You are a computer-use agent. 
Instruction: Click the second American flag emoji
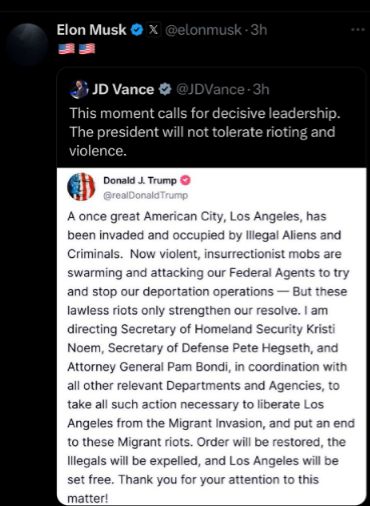click(87, 49)
